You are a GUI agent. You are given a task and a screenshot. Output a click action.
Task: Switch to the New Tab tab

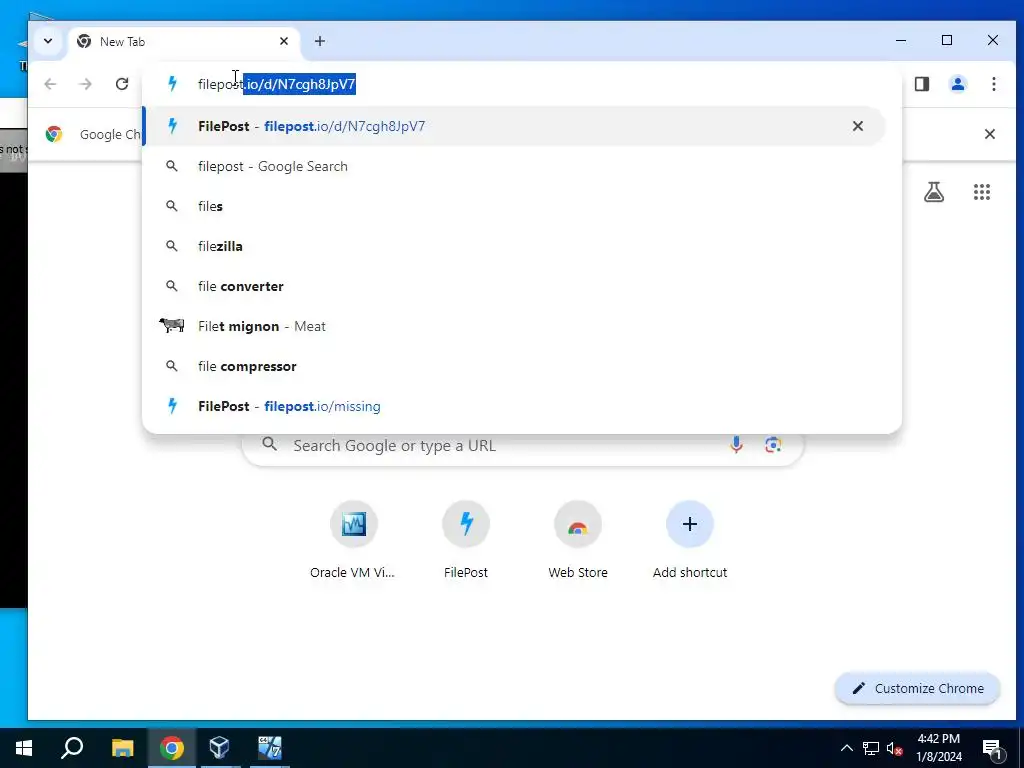(184, 42)
